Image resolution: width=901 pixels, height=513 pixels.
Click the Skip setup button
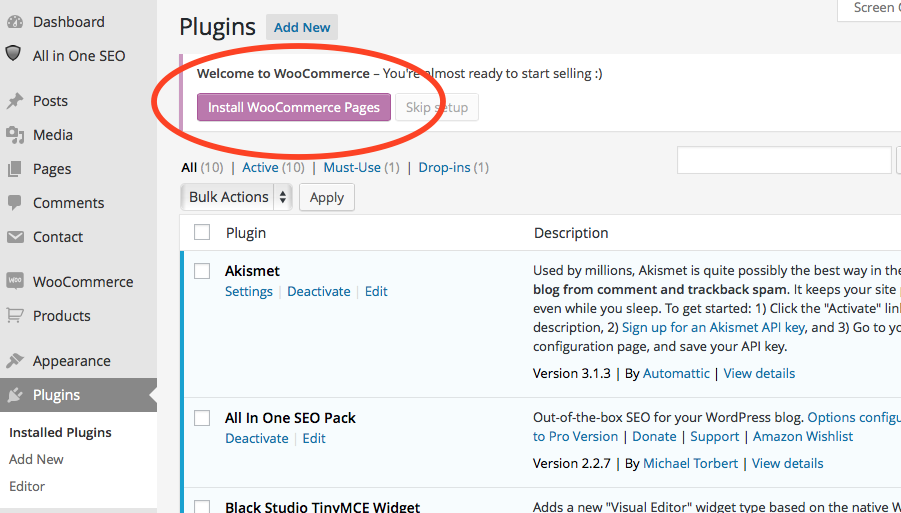click(x=437, y=107)
